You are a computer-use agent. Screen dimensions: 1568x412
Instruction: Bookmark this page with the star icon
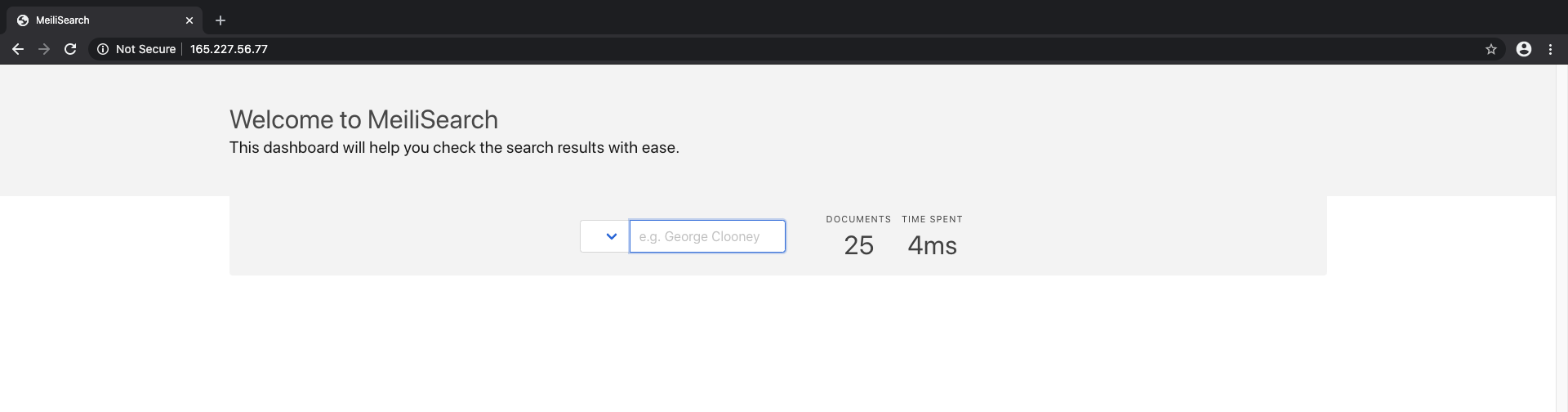click(1490, 49)
